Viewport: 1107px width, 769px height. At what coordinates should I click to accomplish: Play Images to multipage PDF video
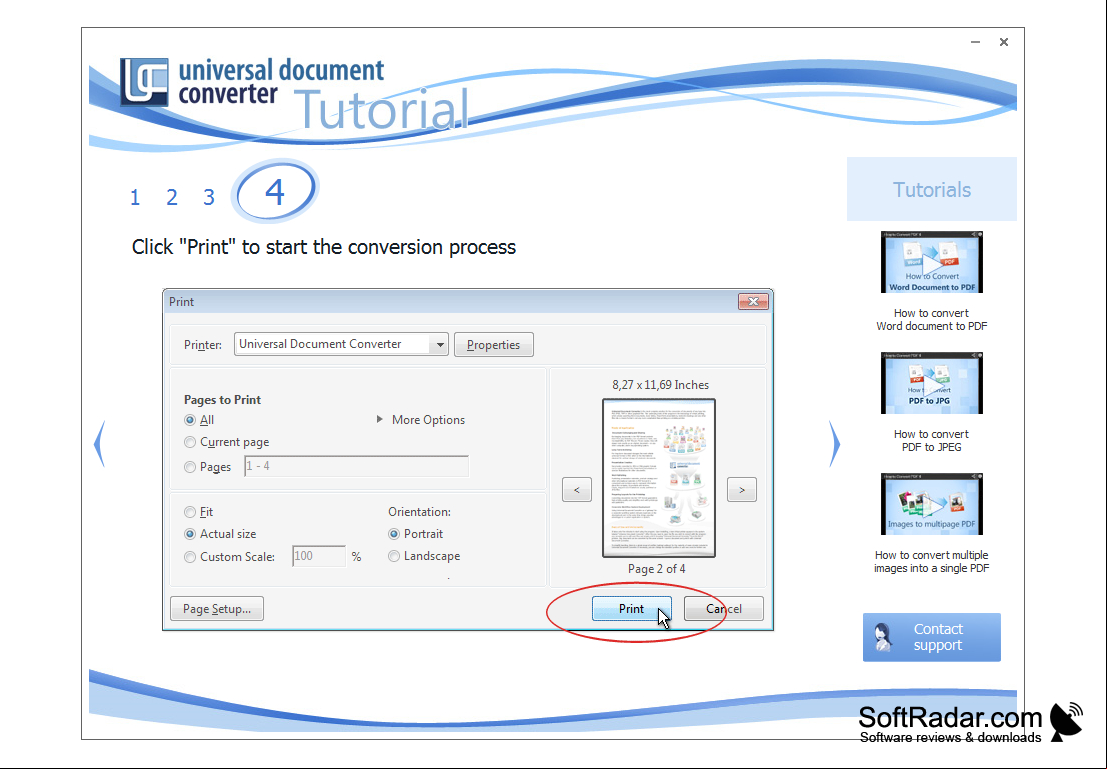(931, 503)
